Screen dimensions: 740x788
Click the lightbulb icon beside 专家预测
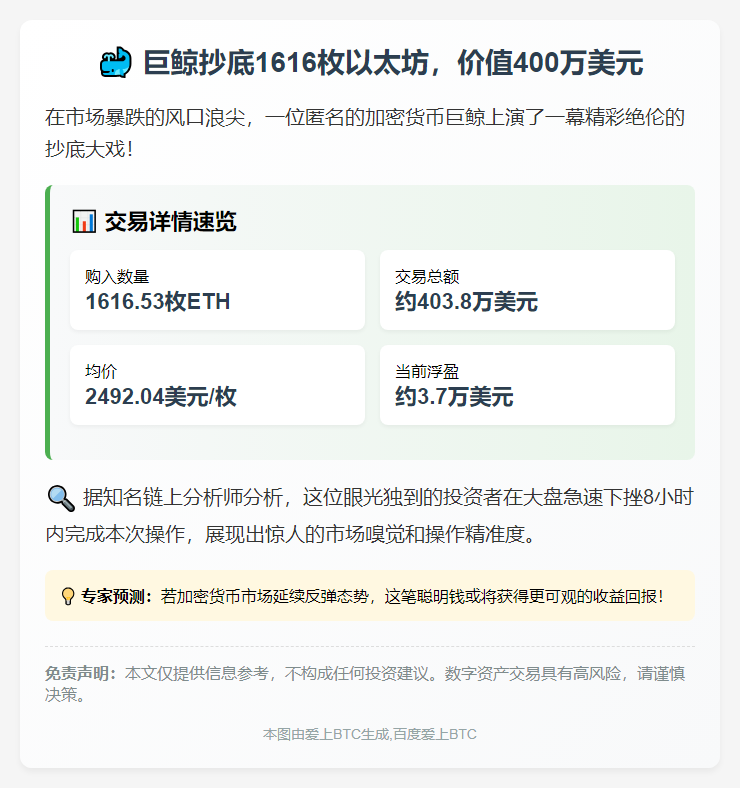pos(68,597)
